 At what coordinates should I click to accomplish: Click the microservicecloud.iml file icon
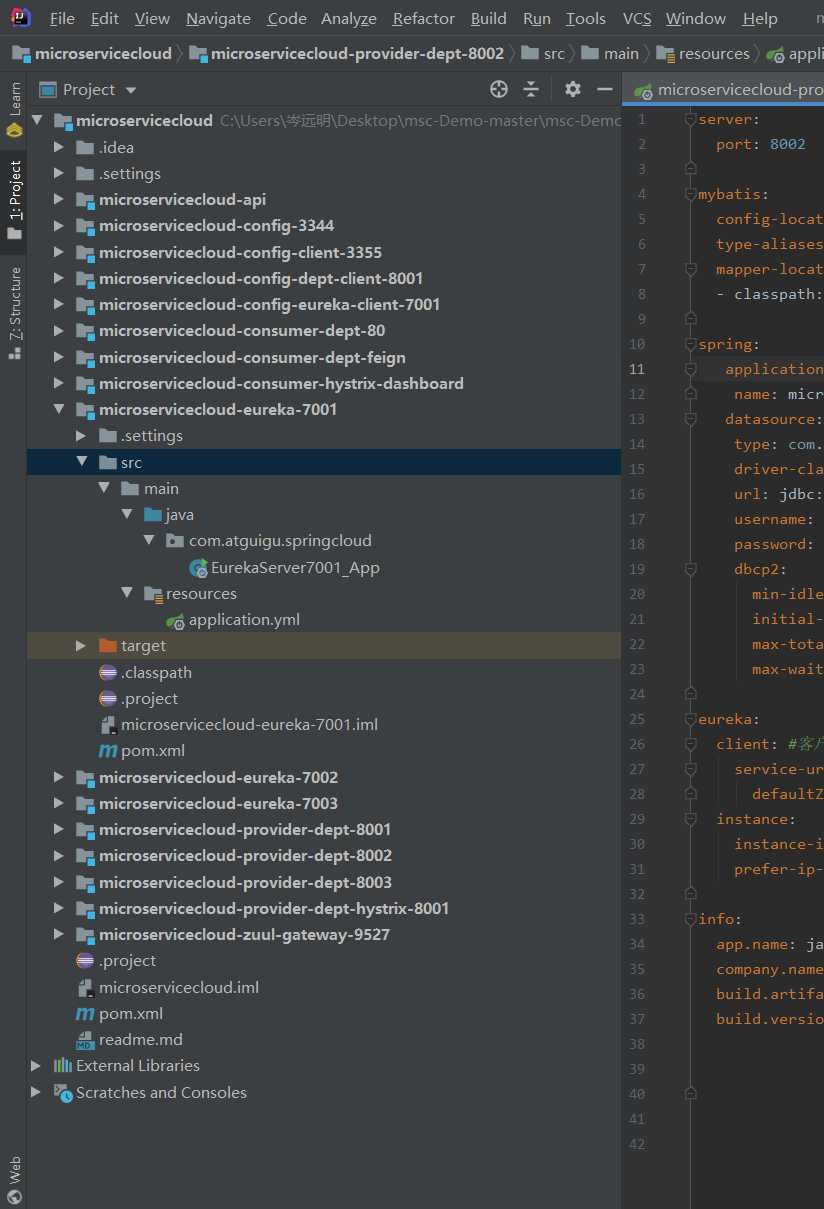85,988
